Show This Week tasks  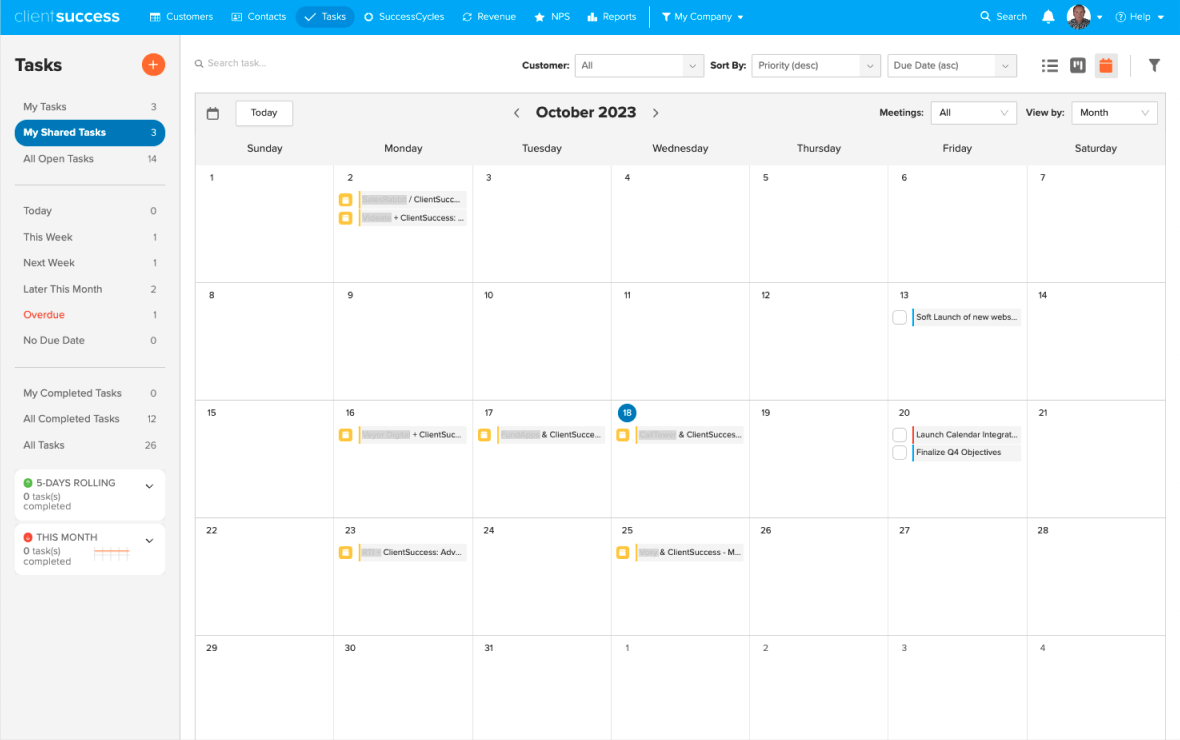(90, 237)
